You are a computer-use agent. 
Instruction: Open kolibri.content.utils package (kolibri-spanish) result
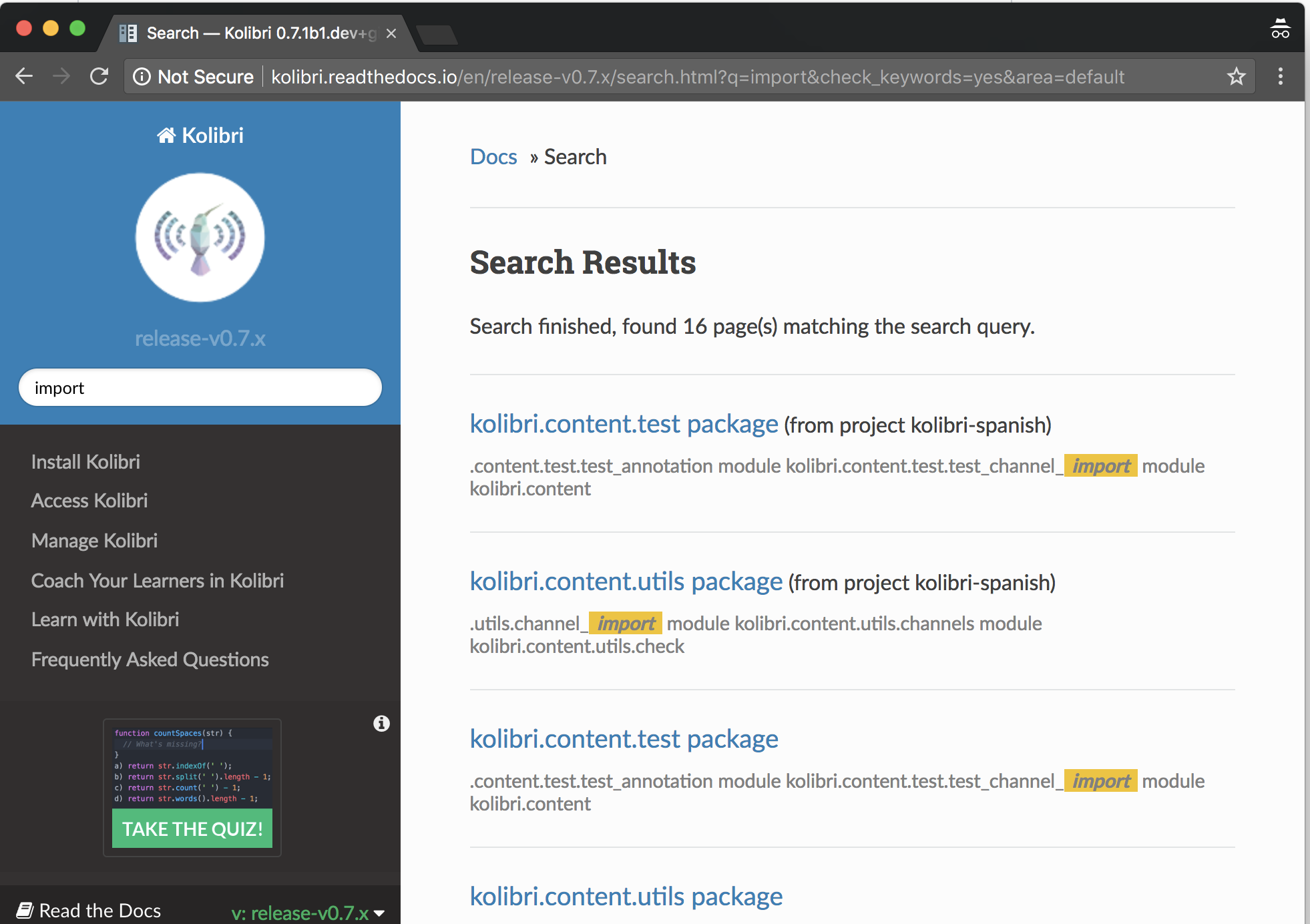click(x=626, y=582)
